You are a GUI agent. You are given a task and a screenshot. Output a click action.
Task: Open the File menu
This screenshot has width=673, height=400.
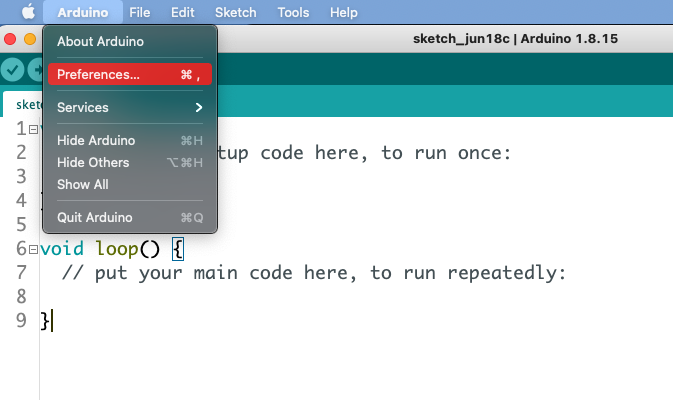(140, 12)
